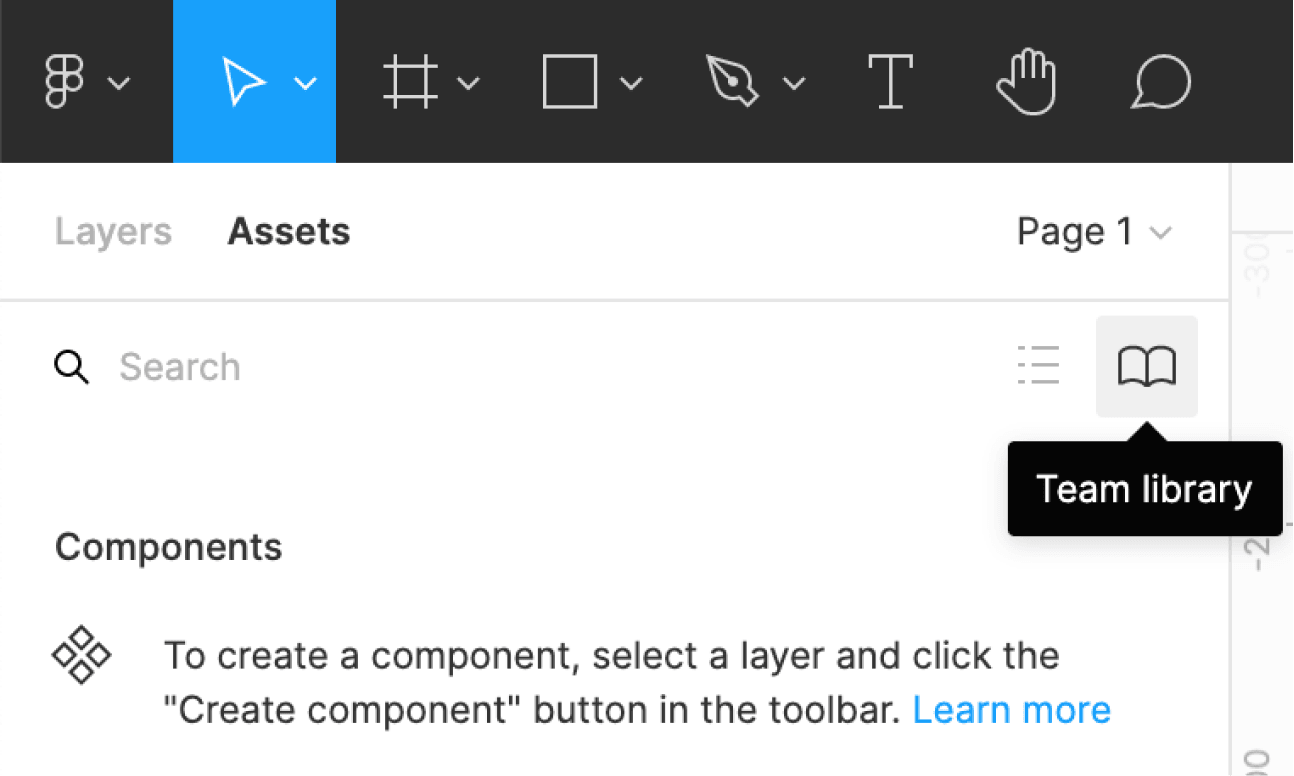The image size is (1294, 776).
Task: Select the Move tool arrow
Action: tap(243, 81)
